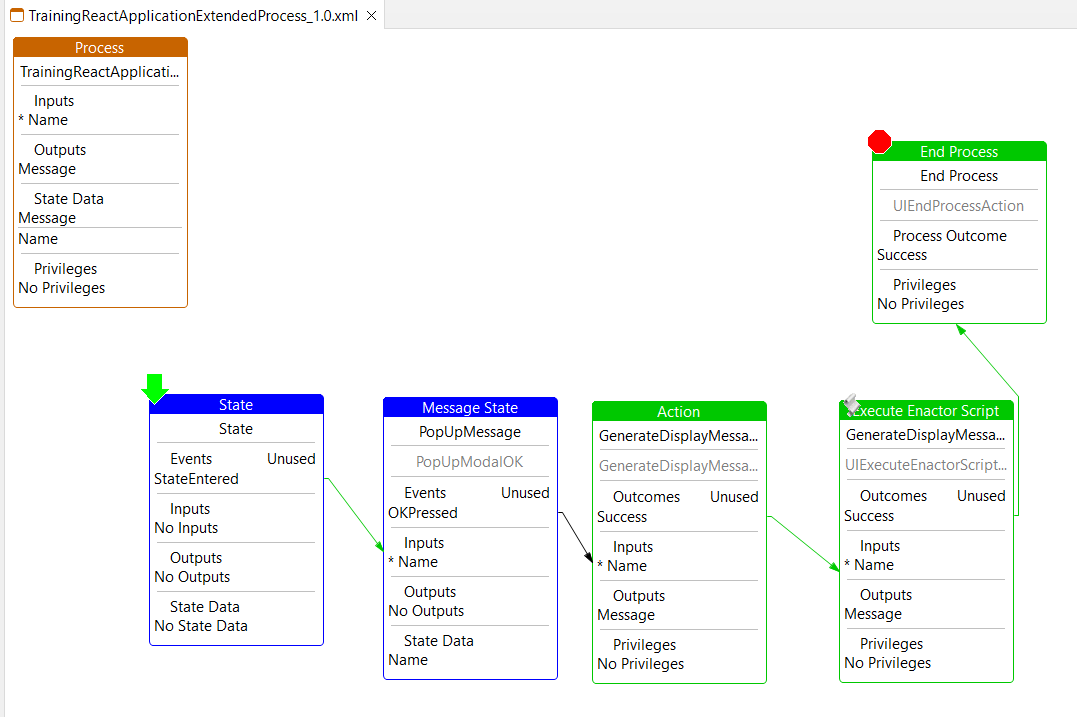The width and height of the screenshot is (1077, 717).
Task: Click No Inputs in State node
Action: coord(186,528)
